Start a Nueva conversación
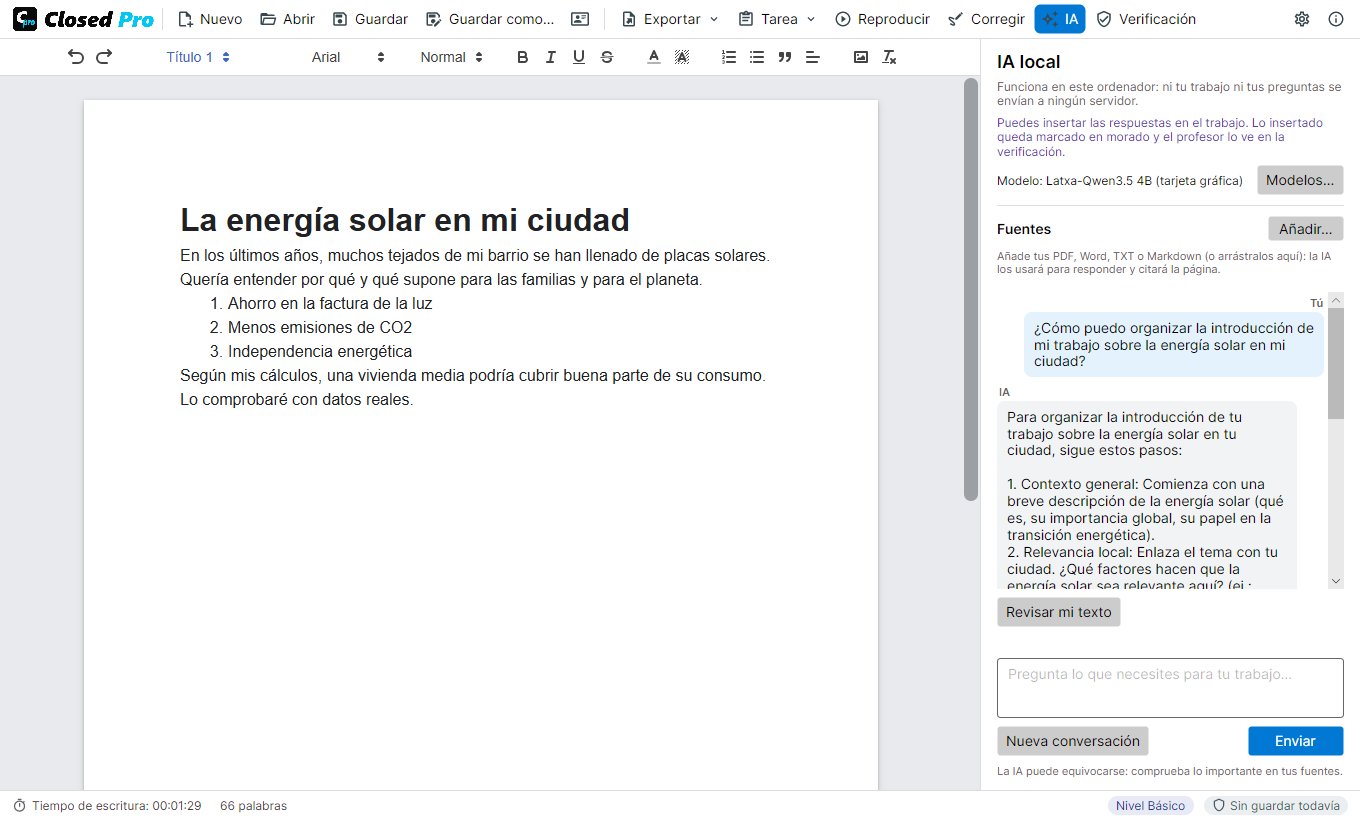Screen dimensions: 1360x820 (x=1073, y=741)
